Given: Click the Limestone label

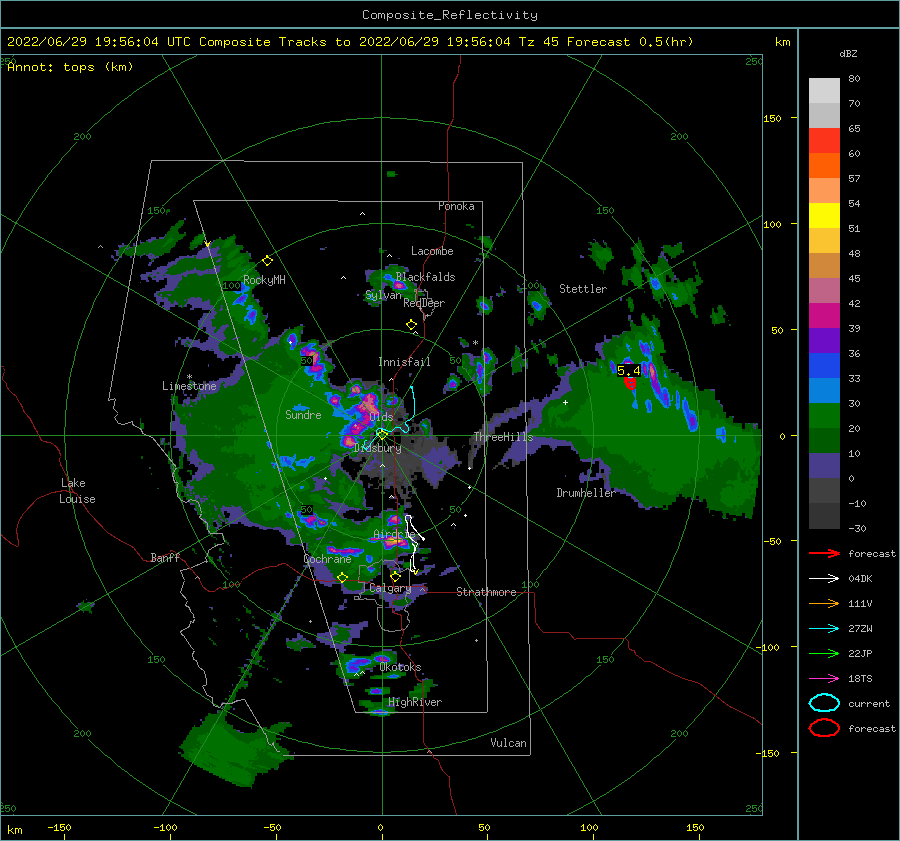Looking at the screenshot, I should tap(189, 386).
